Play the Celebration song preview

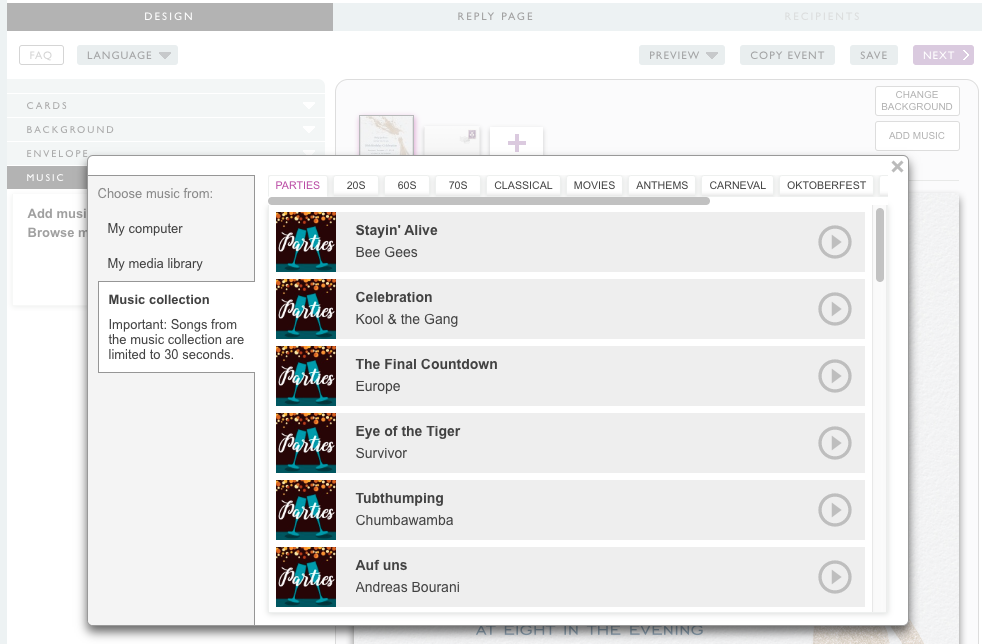point(834,309)
